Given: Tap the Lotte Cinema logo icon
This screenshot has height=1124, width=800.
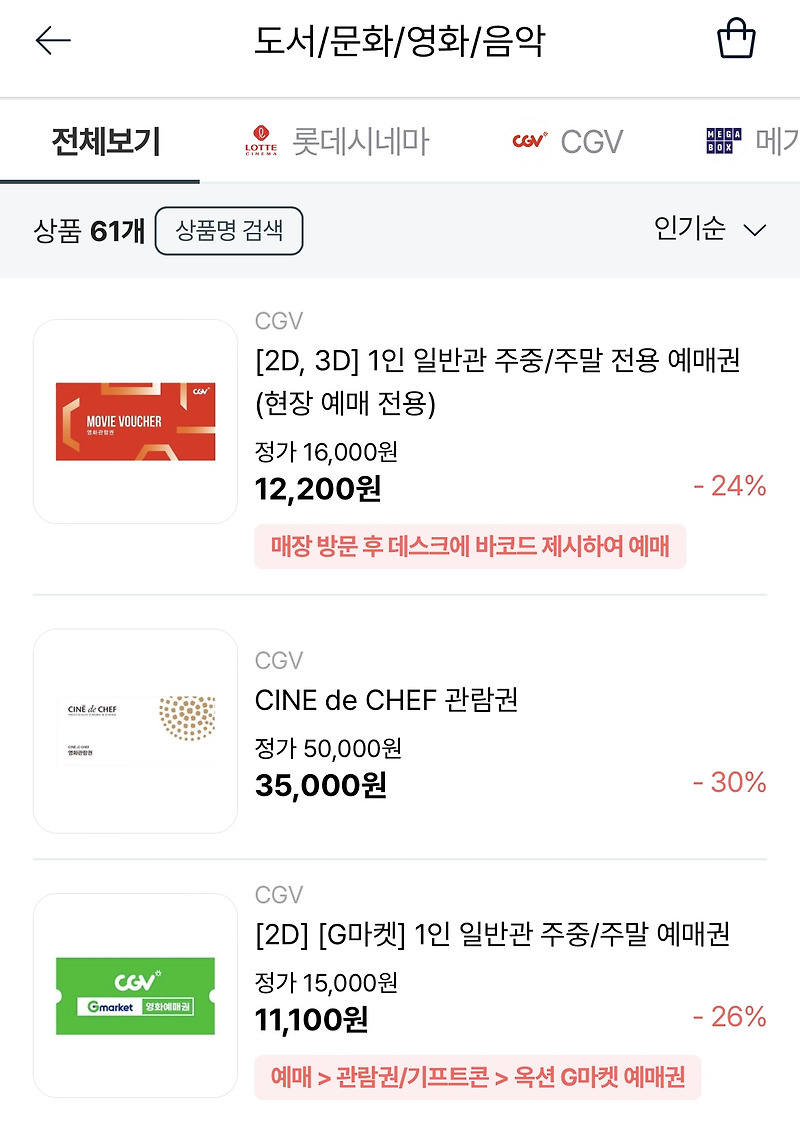Looking at the screenshot, I should (x=260, y=140).
